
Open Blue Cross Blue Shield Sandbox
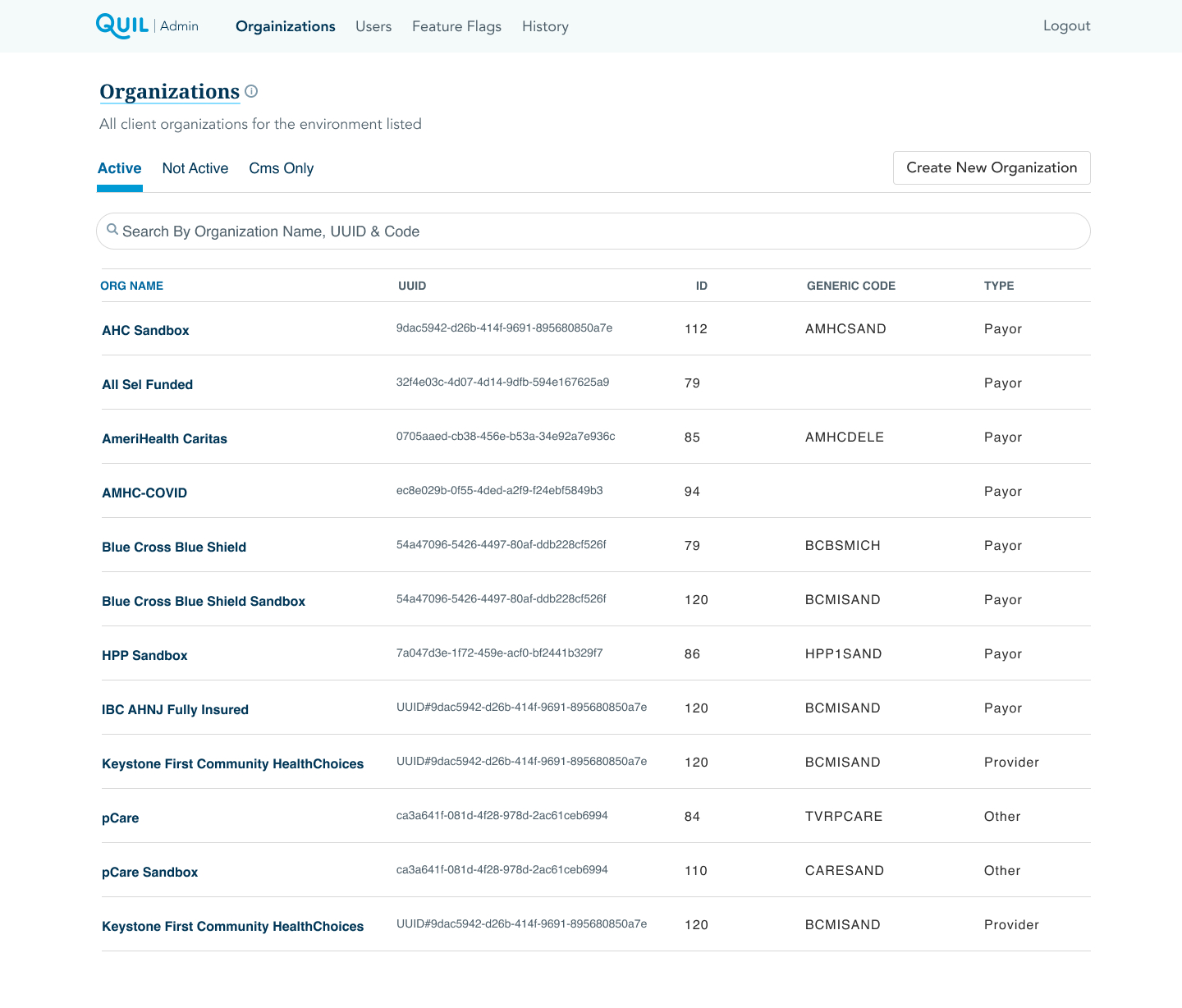204,601
